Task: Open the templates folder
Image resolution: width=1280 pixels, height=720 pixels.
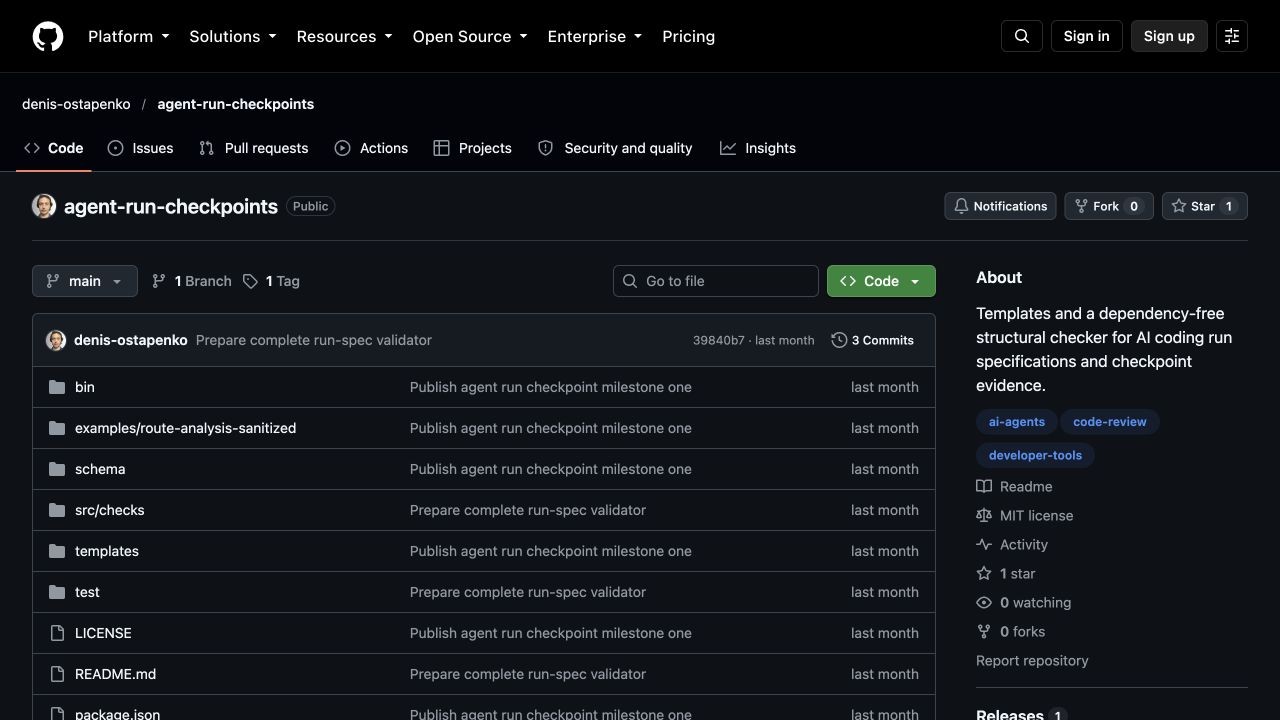Action: click(x=107, y=551)
